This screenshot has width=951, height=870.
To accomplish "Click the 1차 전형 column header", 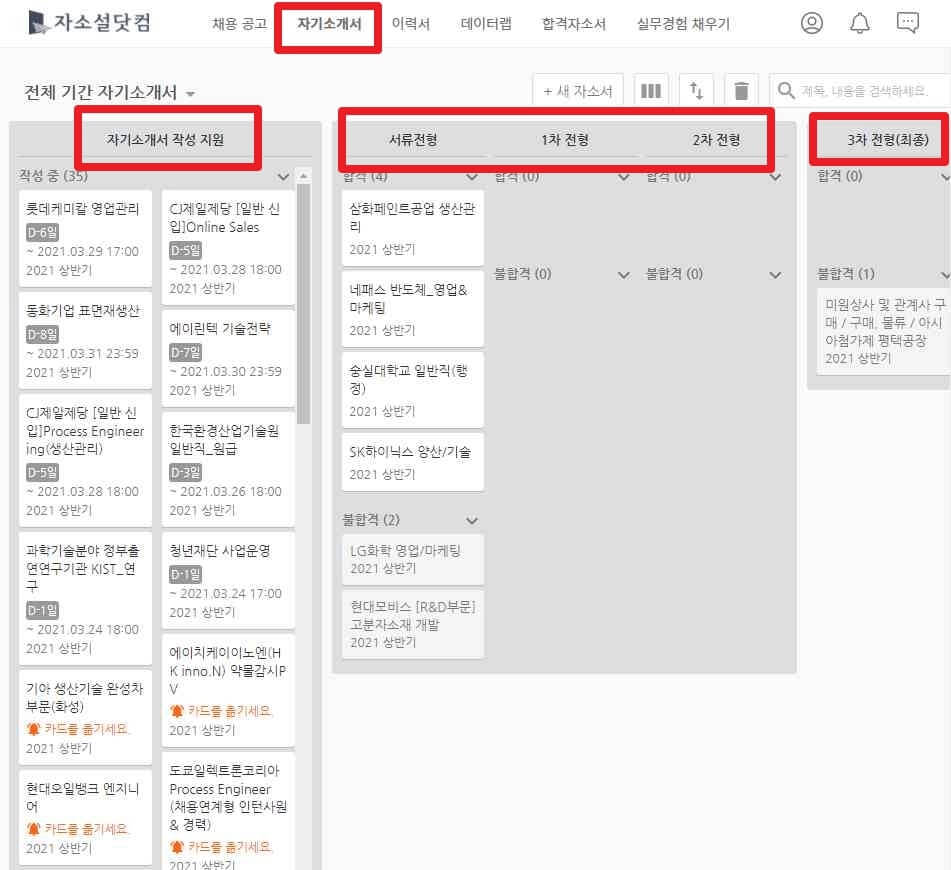I will (565, 140).
